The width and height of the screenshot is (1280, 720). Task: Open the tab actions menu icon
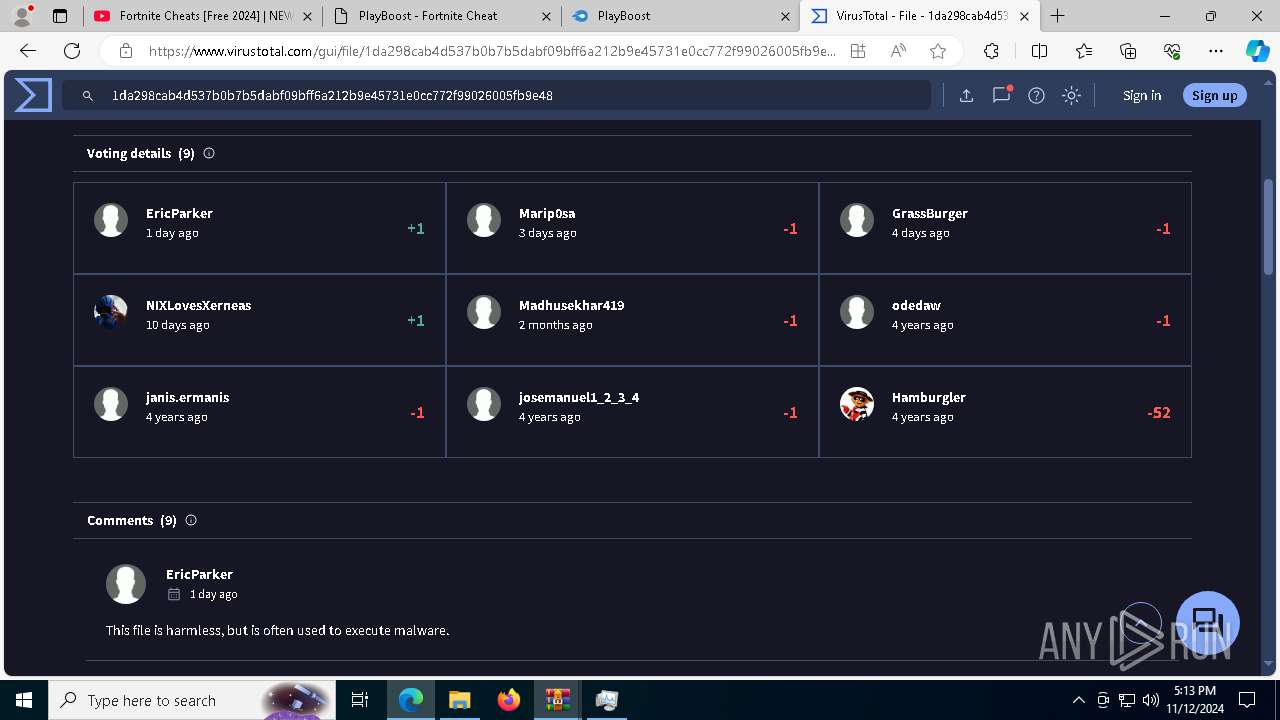60,16
